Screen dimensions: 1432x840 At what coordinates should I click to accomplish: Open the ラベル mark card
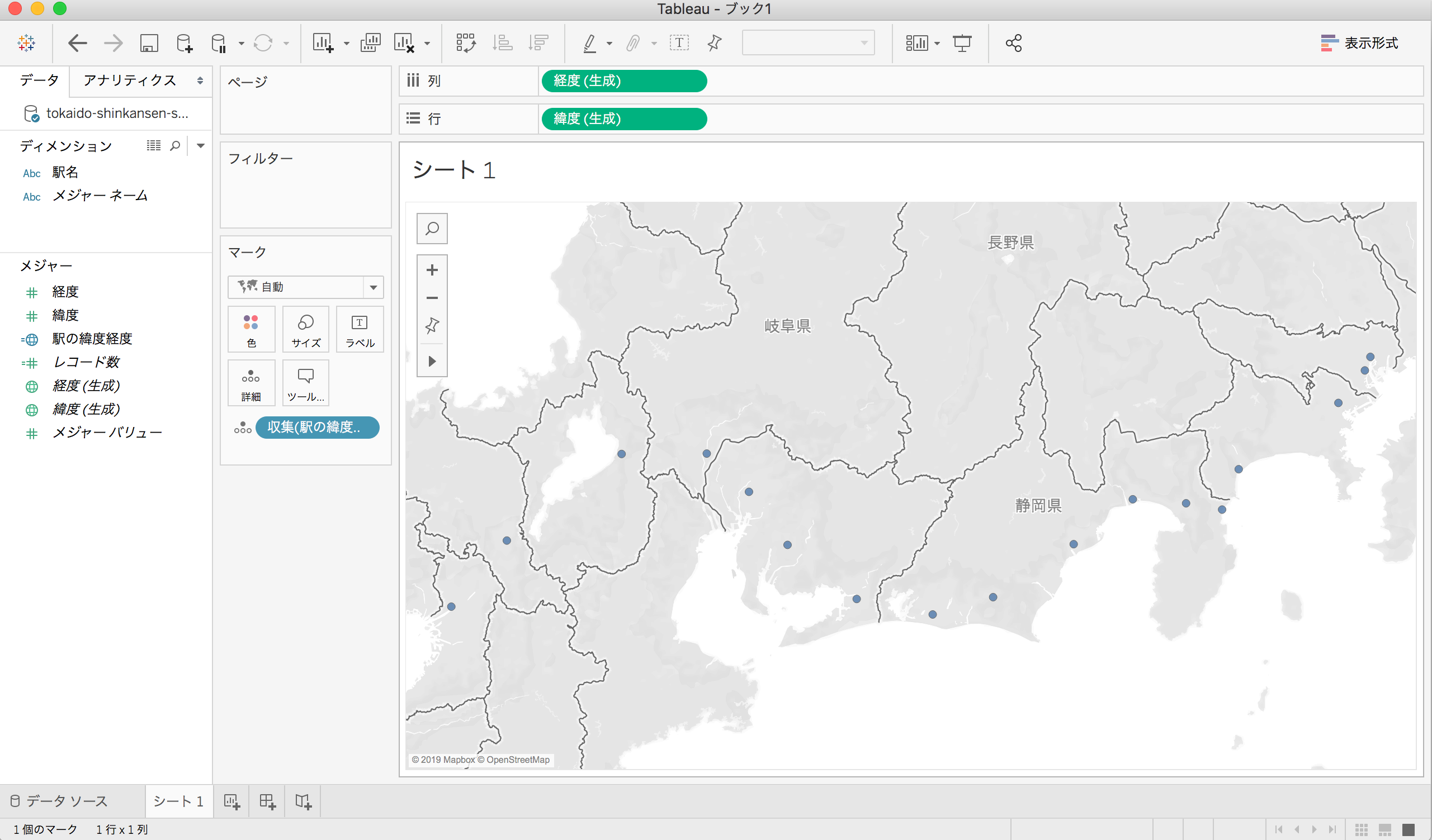(360, 329)
